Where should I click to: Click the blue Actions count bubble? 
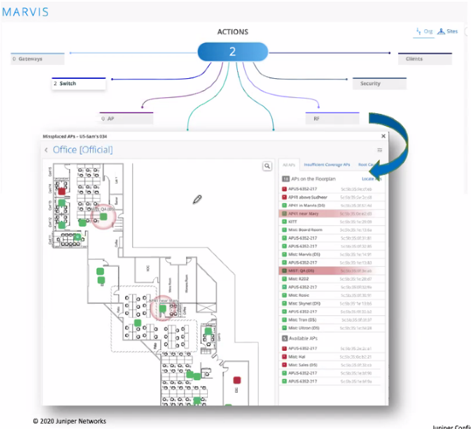click(233, 52)
